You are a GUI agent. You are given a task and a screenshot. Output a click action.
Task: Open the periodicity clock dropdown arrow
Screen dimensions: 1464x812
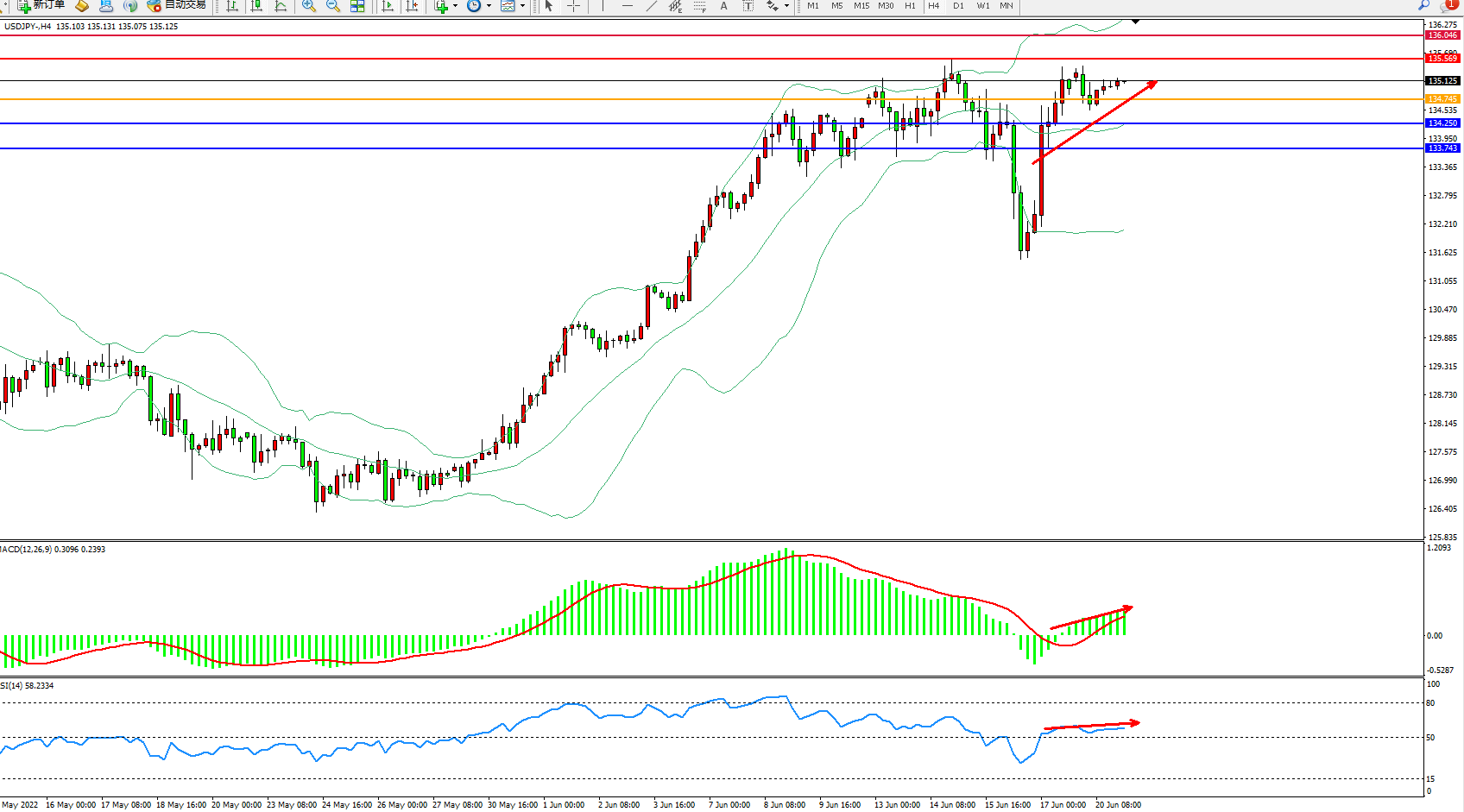click(x=489, y=6)
